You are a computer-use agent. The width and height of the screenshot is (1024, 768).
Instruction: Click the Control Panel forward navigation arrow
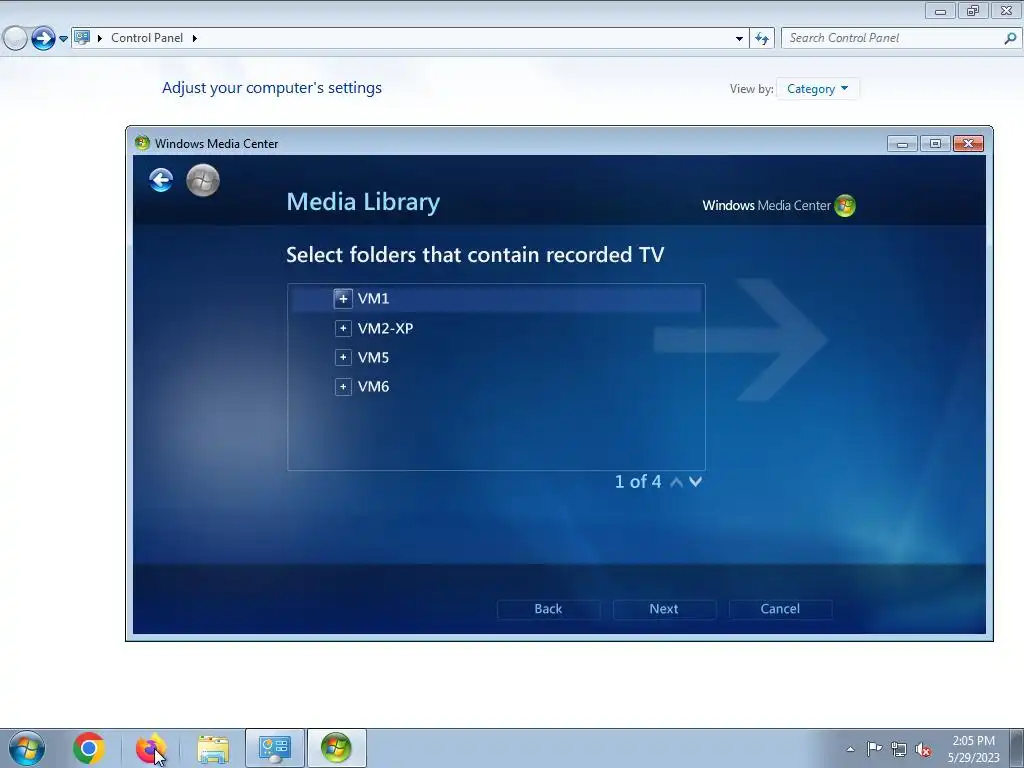[x=43, y=38]
